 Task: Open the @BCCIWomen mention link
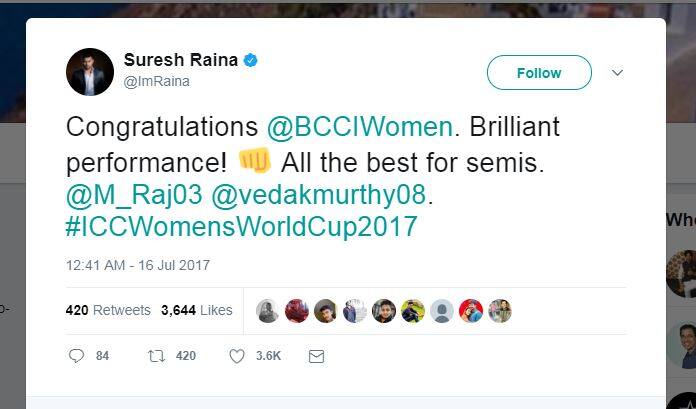click(x=361, y=128)
